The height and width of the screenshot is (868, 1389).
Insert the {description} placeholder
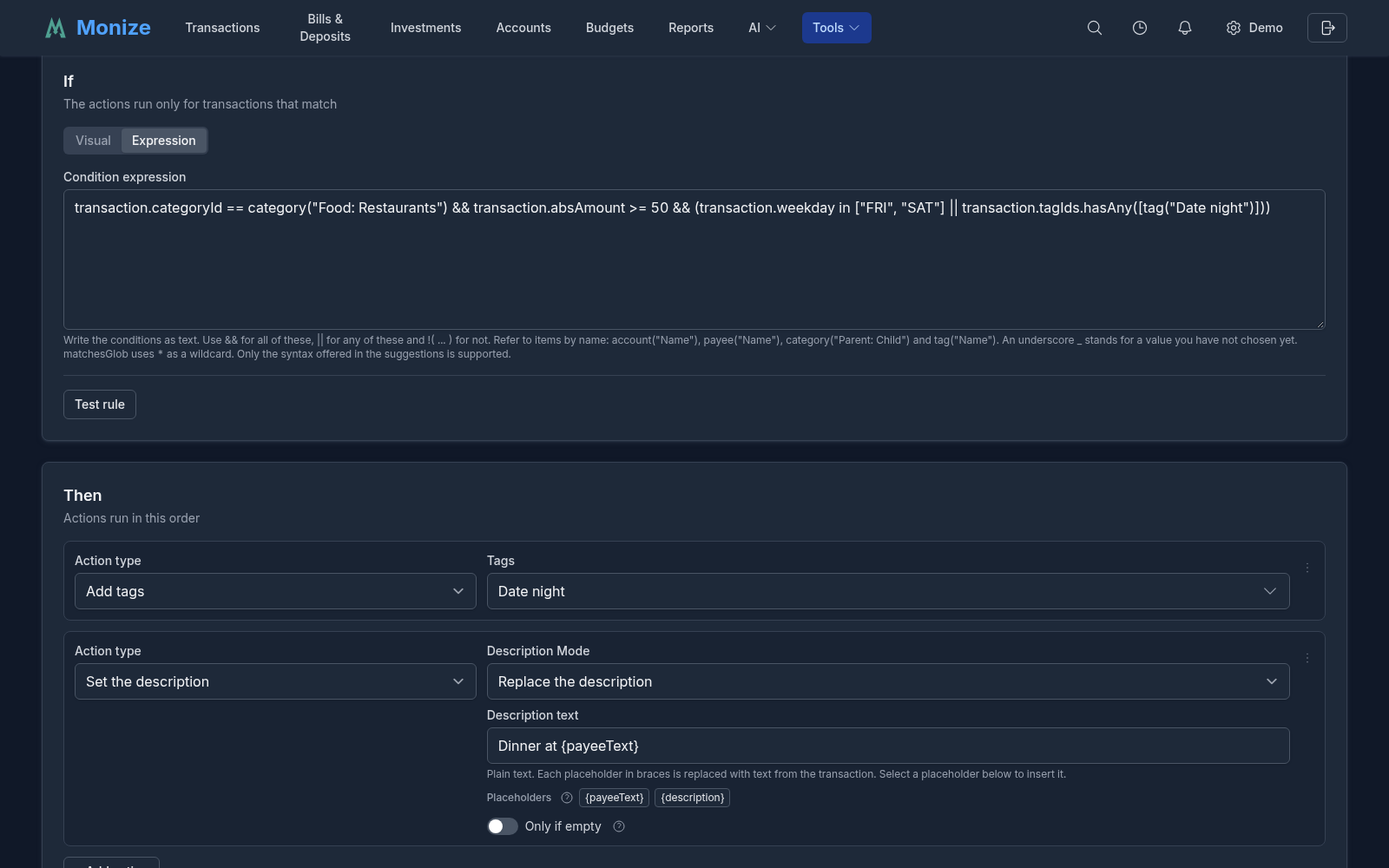(x=692, y=798)
